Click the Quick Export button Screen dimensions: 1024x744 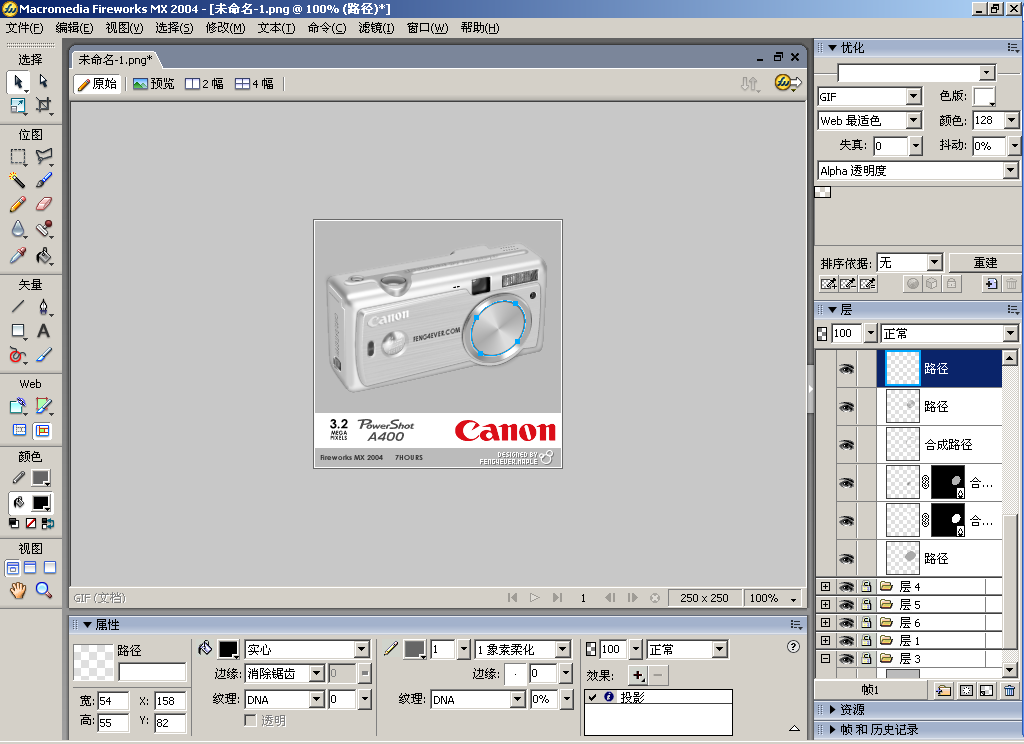coord(788,83)
